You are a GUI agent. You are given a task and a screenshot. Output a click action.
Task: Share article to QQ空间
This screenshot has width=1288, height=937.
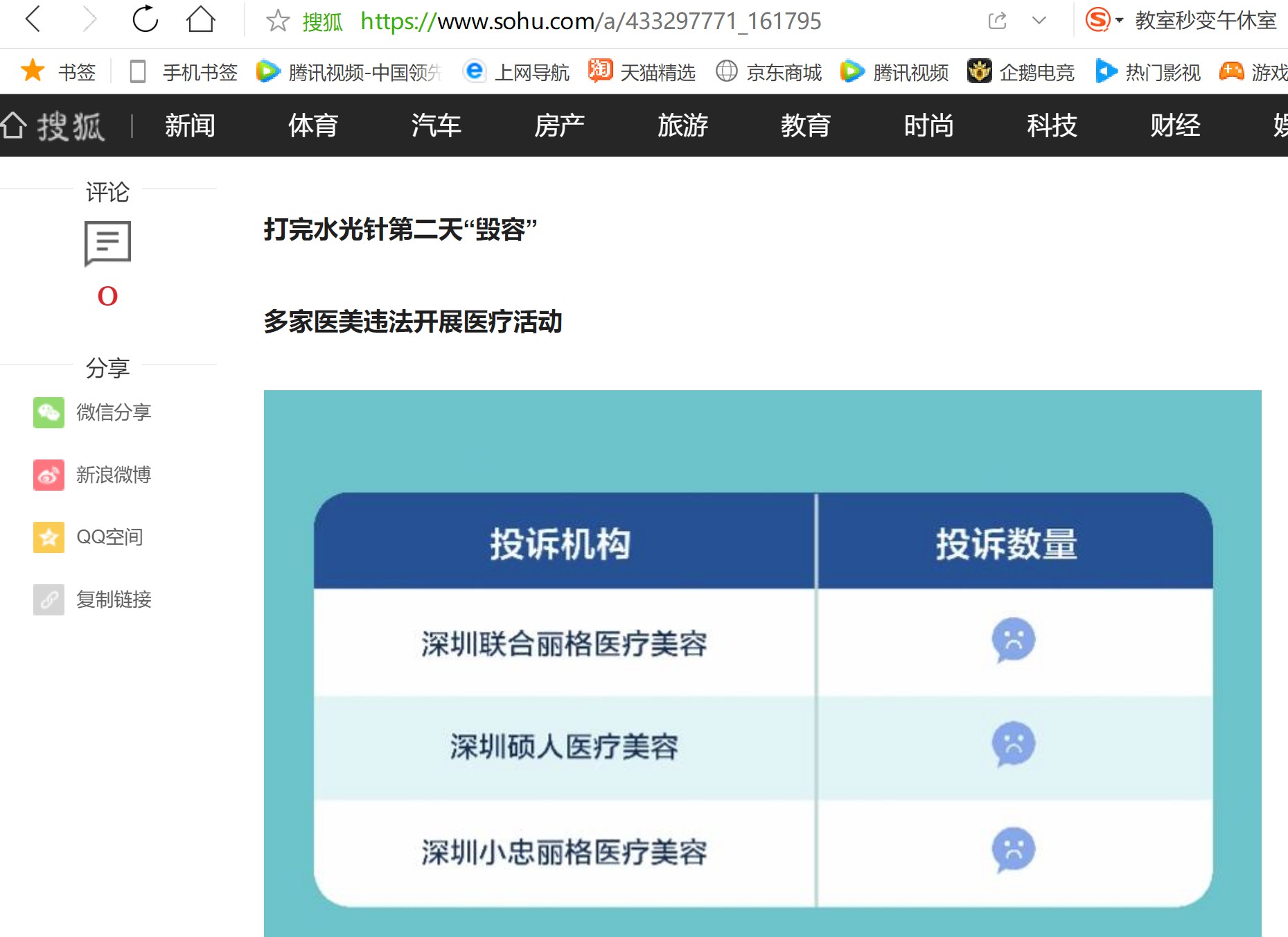[x=88, y=537]
